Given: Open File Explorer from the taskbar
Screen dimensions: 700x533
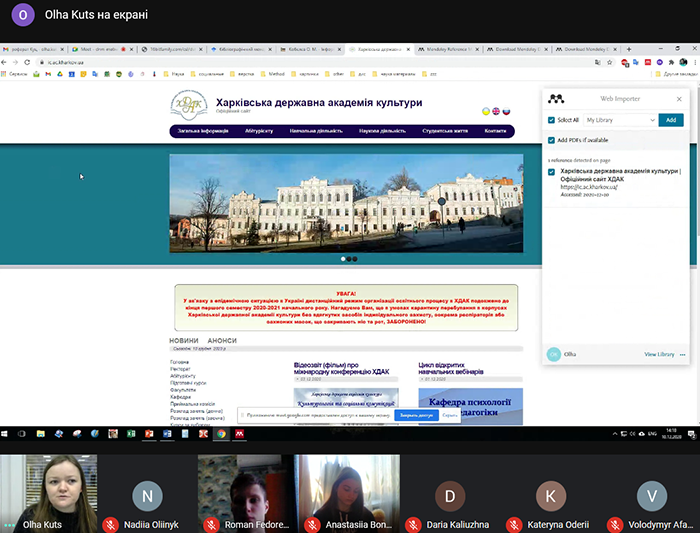Looking at the screenshot, I should click(x=41, y=433).
